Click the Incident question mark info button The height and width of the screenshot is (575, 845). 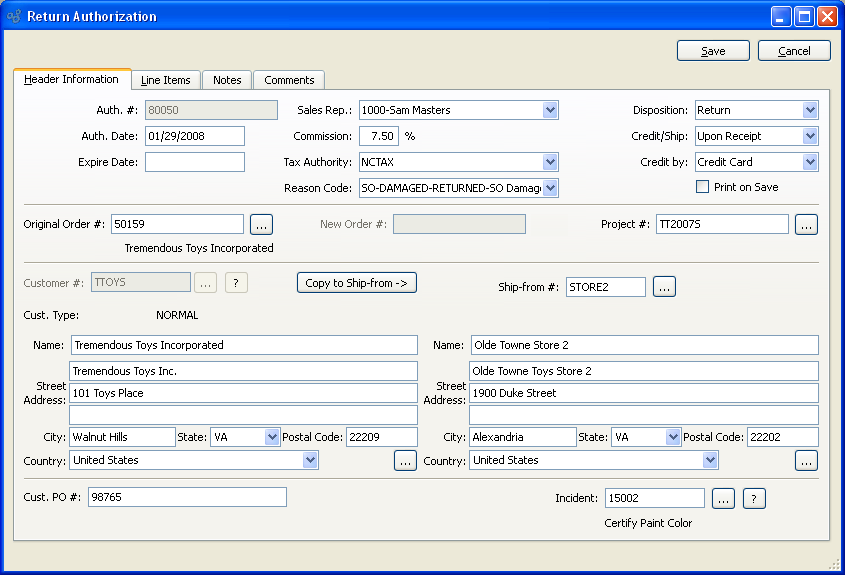(x=755, y=498)
